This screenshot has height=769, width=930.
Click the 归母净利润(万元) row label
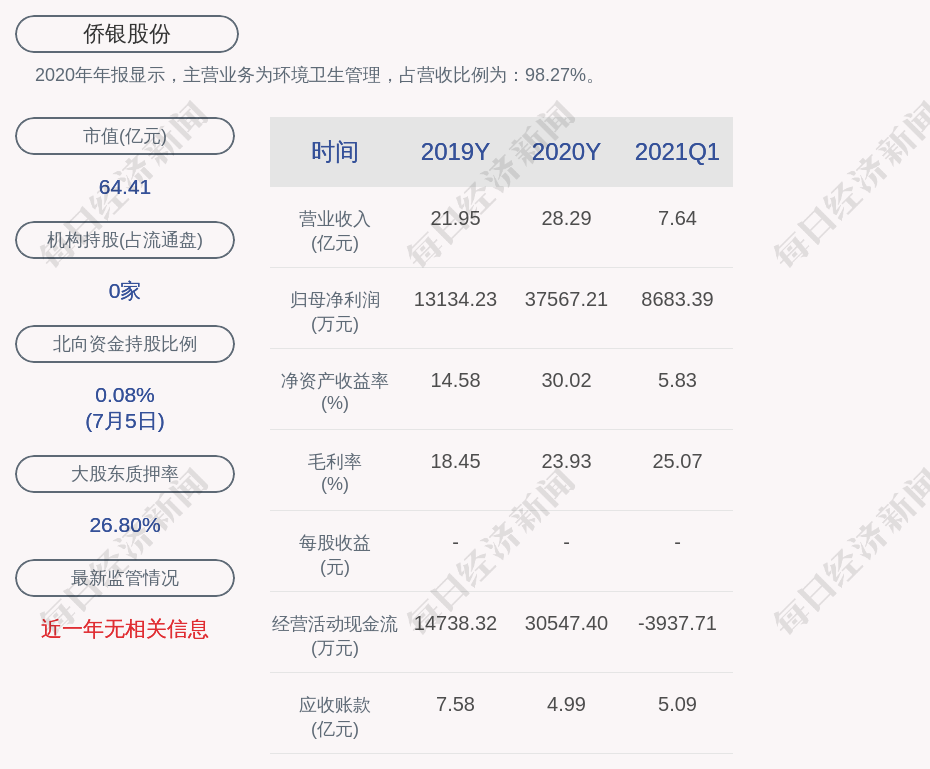pos(335,311)
